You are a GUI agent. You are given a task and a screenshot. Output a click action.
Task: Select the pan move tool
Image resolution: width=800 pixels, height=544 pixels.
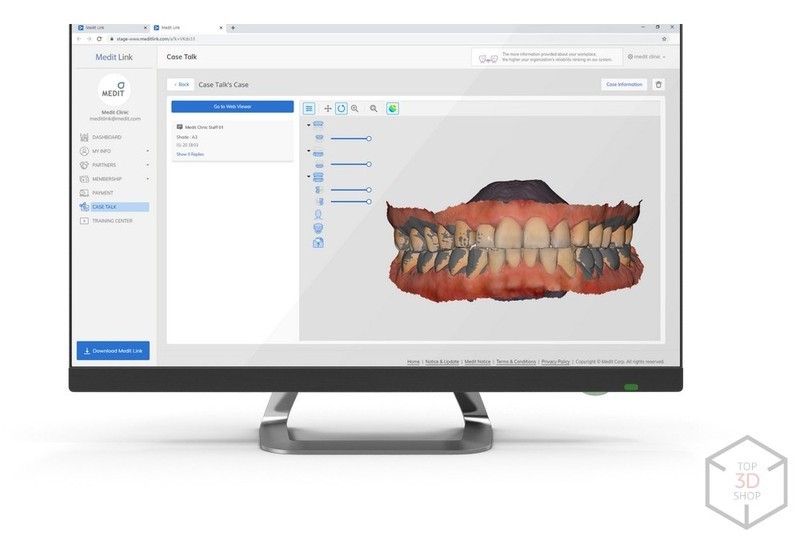click(328, 108)
